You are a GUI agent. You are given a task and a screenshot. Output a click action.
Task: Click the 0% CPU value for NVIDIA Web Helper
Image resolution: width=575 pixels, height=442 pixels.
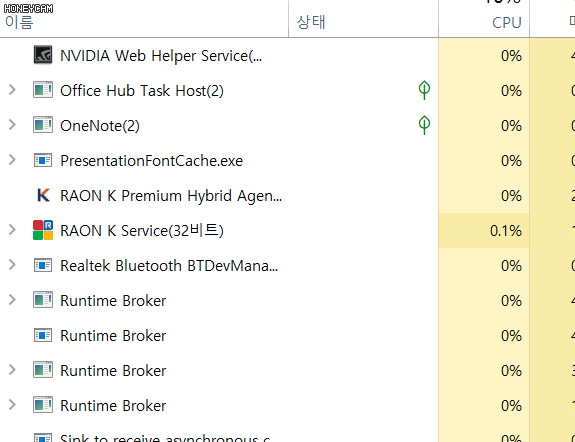[511, 56]
